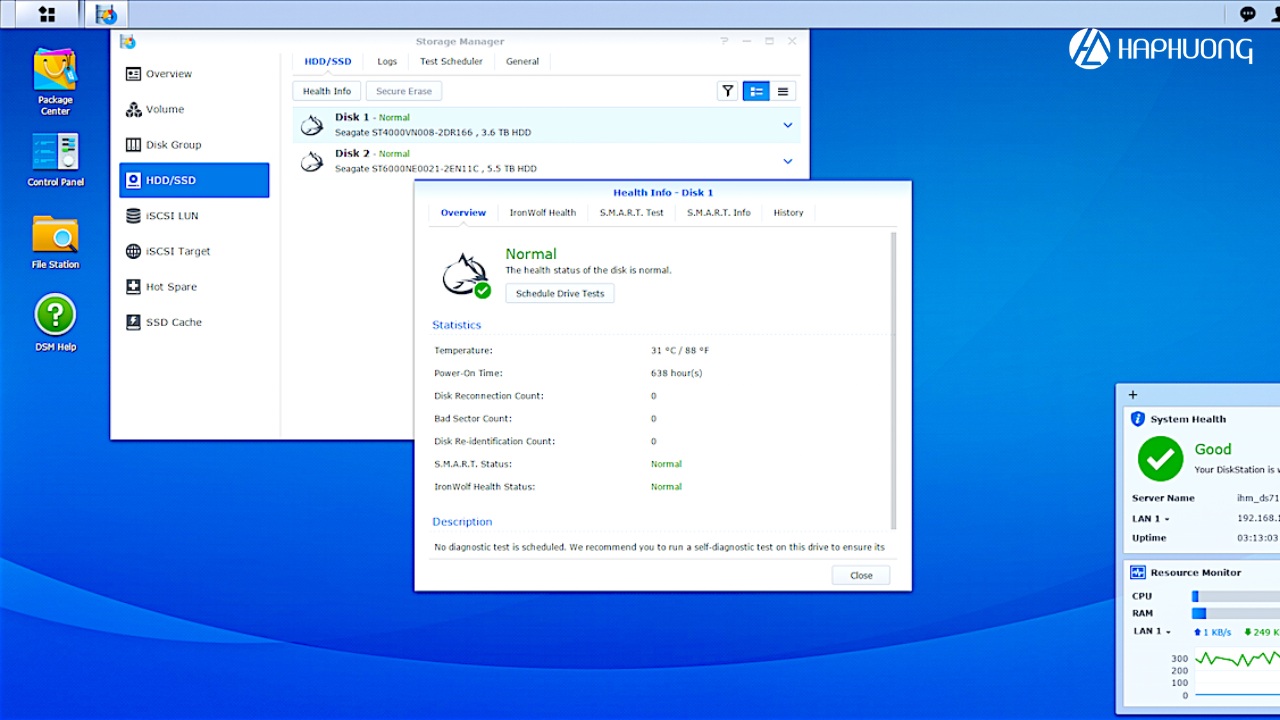Open Package Center from the desktop

pos(55,82)
